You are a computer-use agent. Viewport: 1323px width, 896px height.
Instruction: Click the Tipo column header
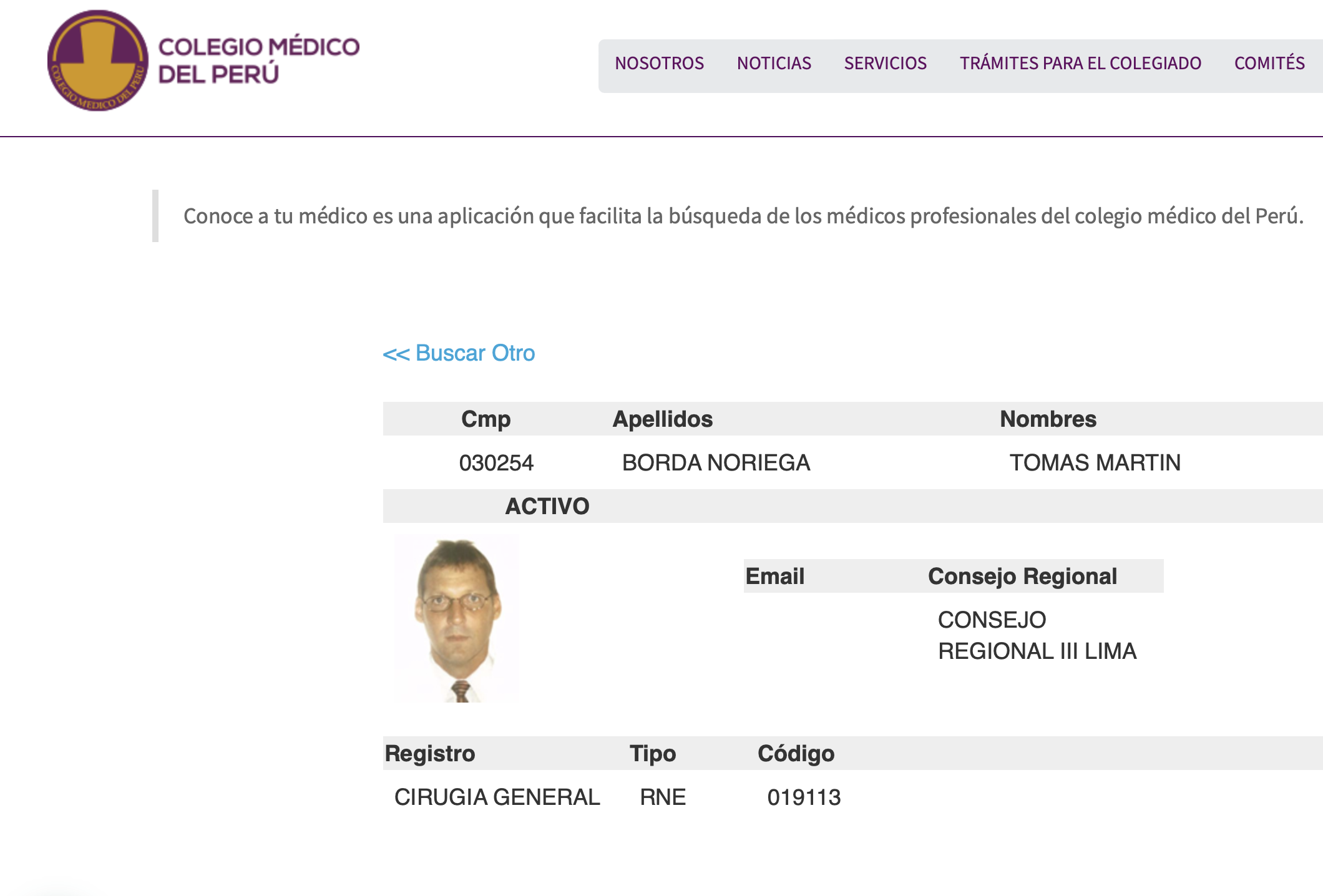653,754
